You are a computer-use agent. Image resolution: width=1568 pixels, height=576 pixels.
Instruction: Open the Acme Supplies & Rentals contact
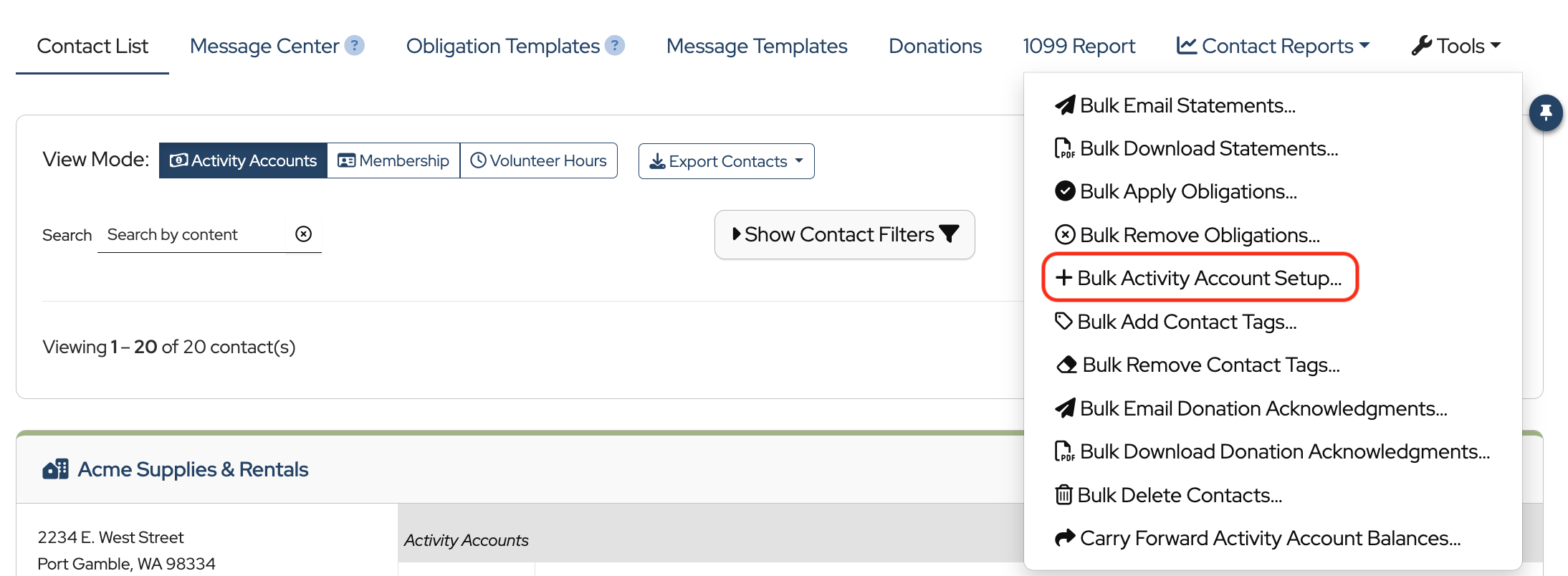point(193,469)
